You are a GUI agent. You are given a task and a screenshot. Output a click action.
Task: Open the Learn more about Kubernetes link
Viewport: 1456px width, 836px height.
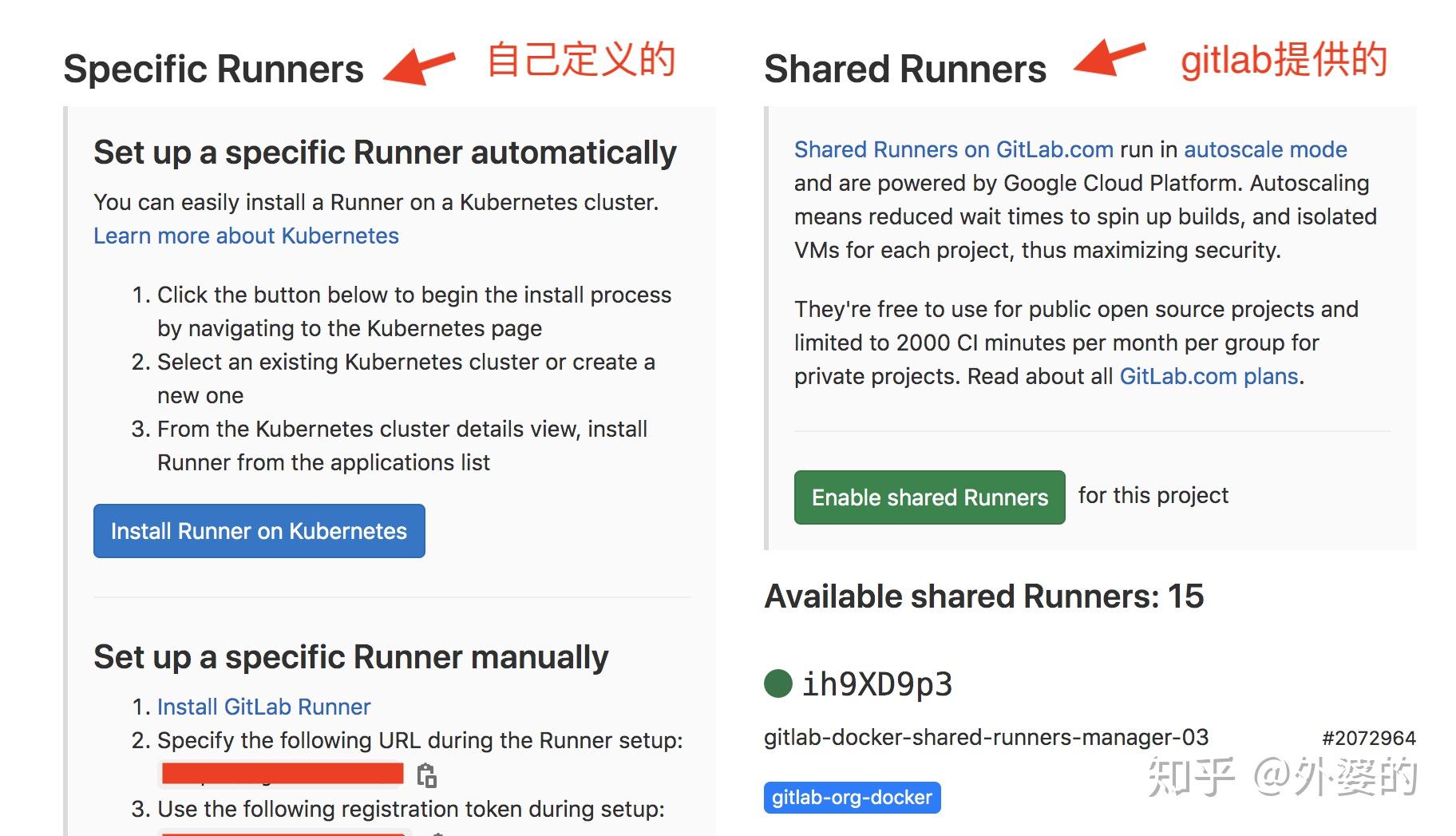246,236
